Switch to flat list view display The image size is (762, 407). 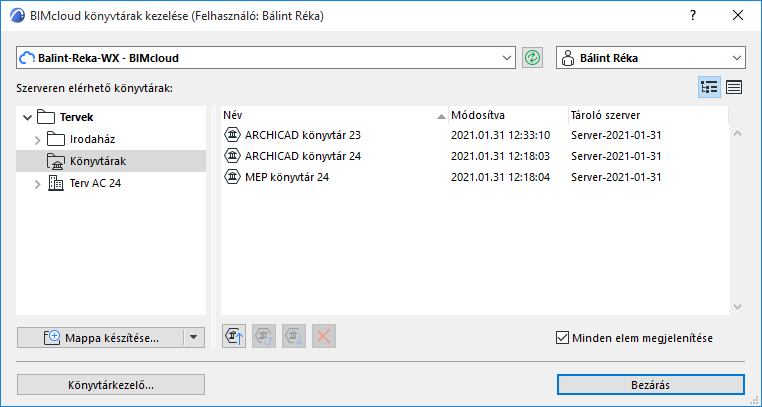coord(734,87)
